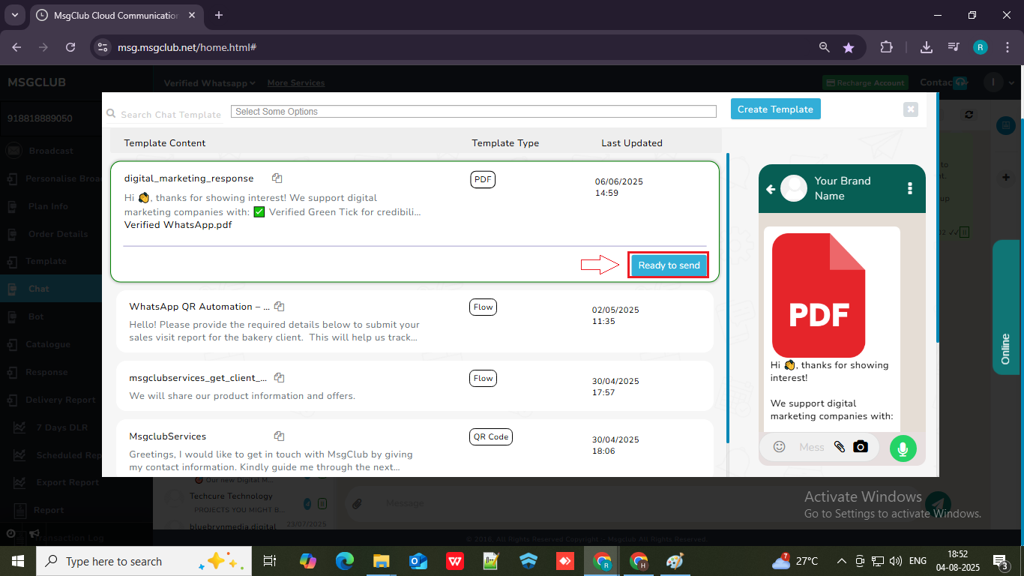Open the Paint app from the taskbar
Image resolution: width=1024 pixels, height=576 pixels.
pyautogui.click(x=675, y=561)
